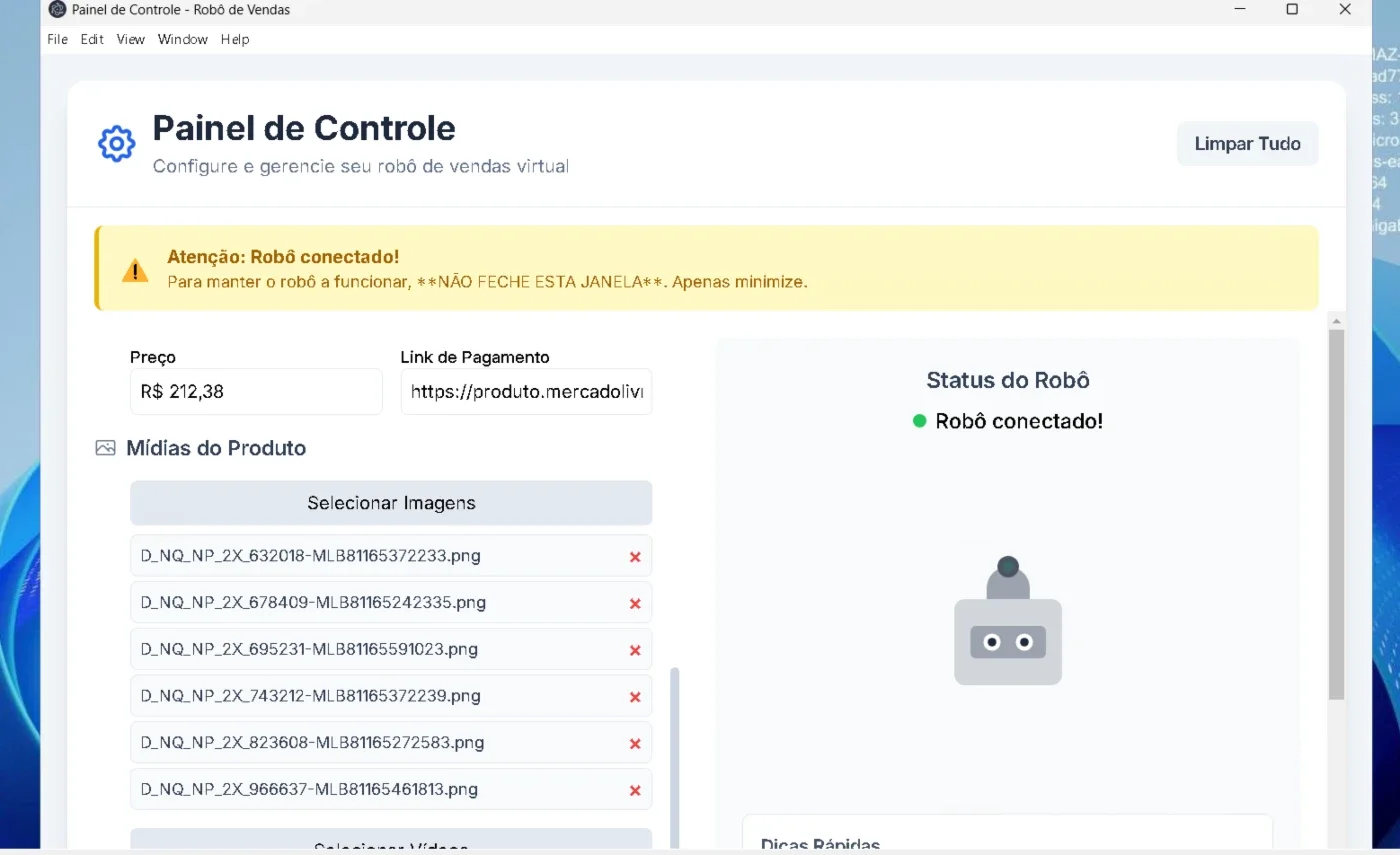Click the Limpar Tudo button
This screenshot has height=855, width=1400.
point(1247,143)
